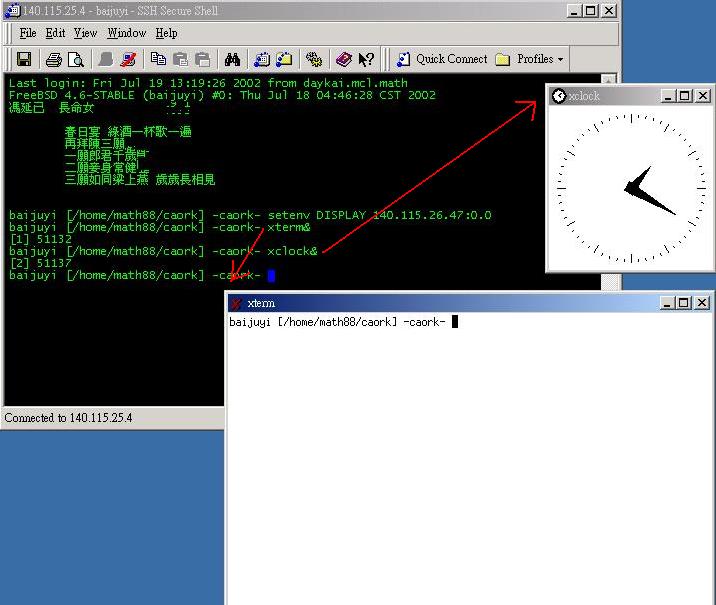The height and width of the screenshot is (605, 716).
Task: Open the Settings icon in the toolbar
Action: [x=314, y=59]
